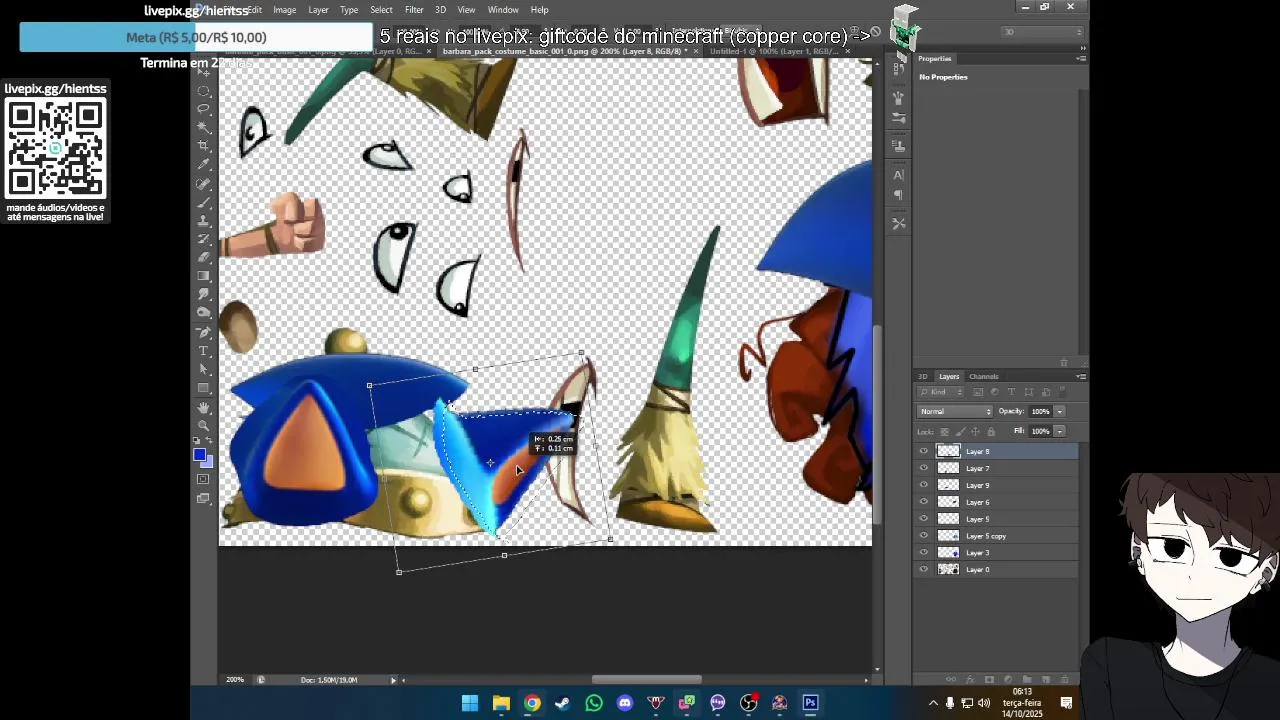Select the Healing Brush tool
1280x720 pixels.
tap(204, 183)
